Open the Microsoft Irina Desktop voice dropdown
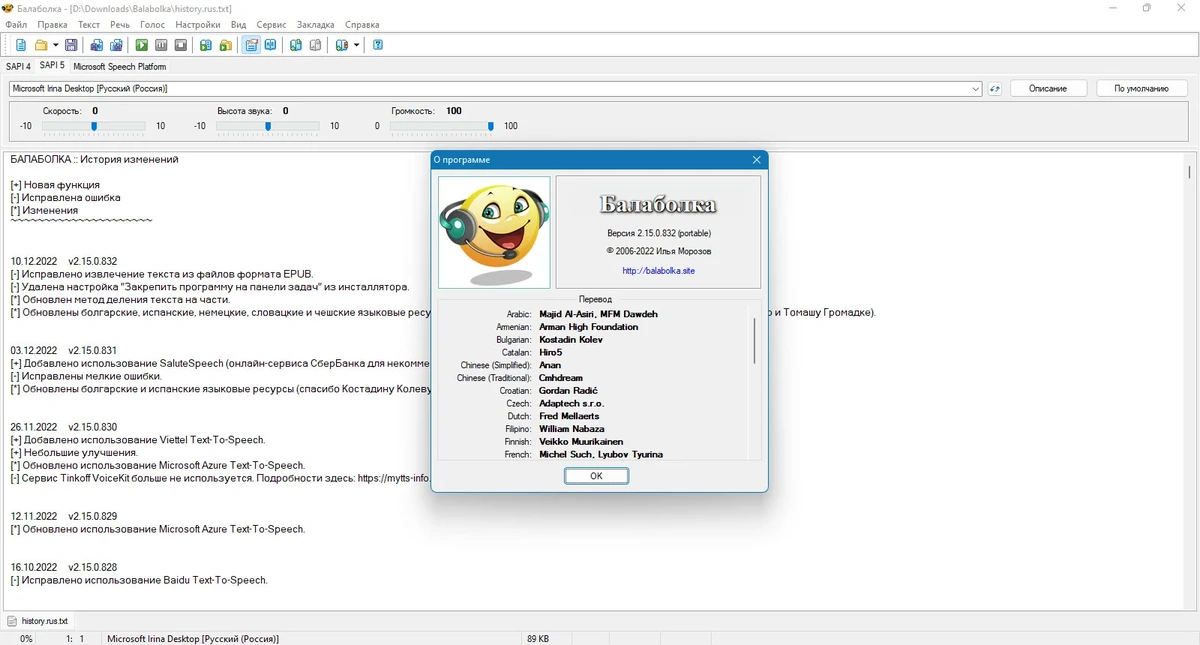Image resolution: width=1200 pixels, height=645 pixels. pyautogui.click(x=496, y=89)
